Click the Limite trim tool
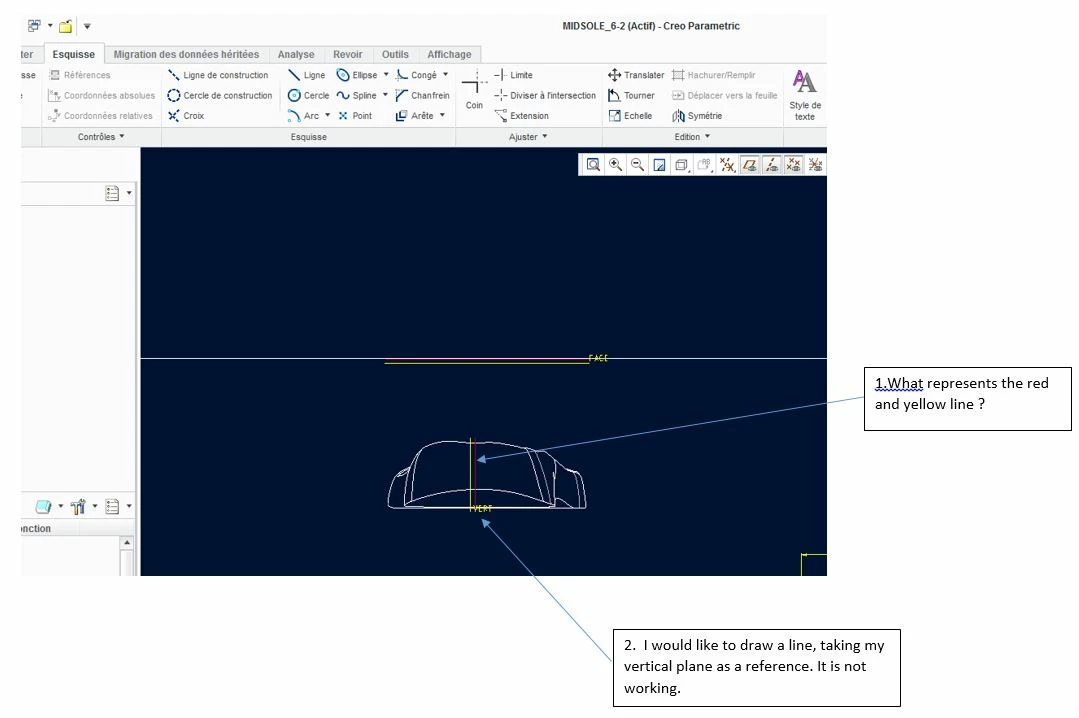 tap(513, 75)
